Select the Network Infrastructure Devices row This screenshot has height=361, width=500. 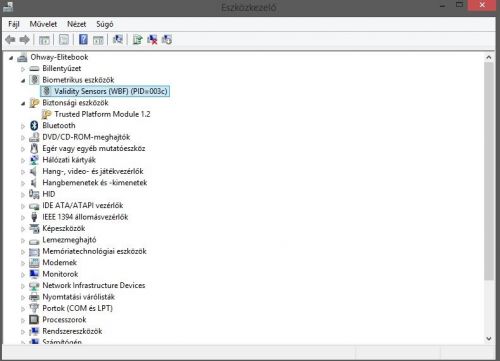point(94,285)
